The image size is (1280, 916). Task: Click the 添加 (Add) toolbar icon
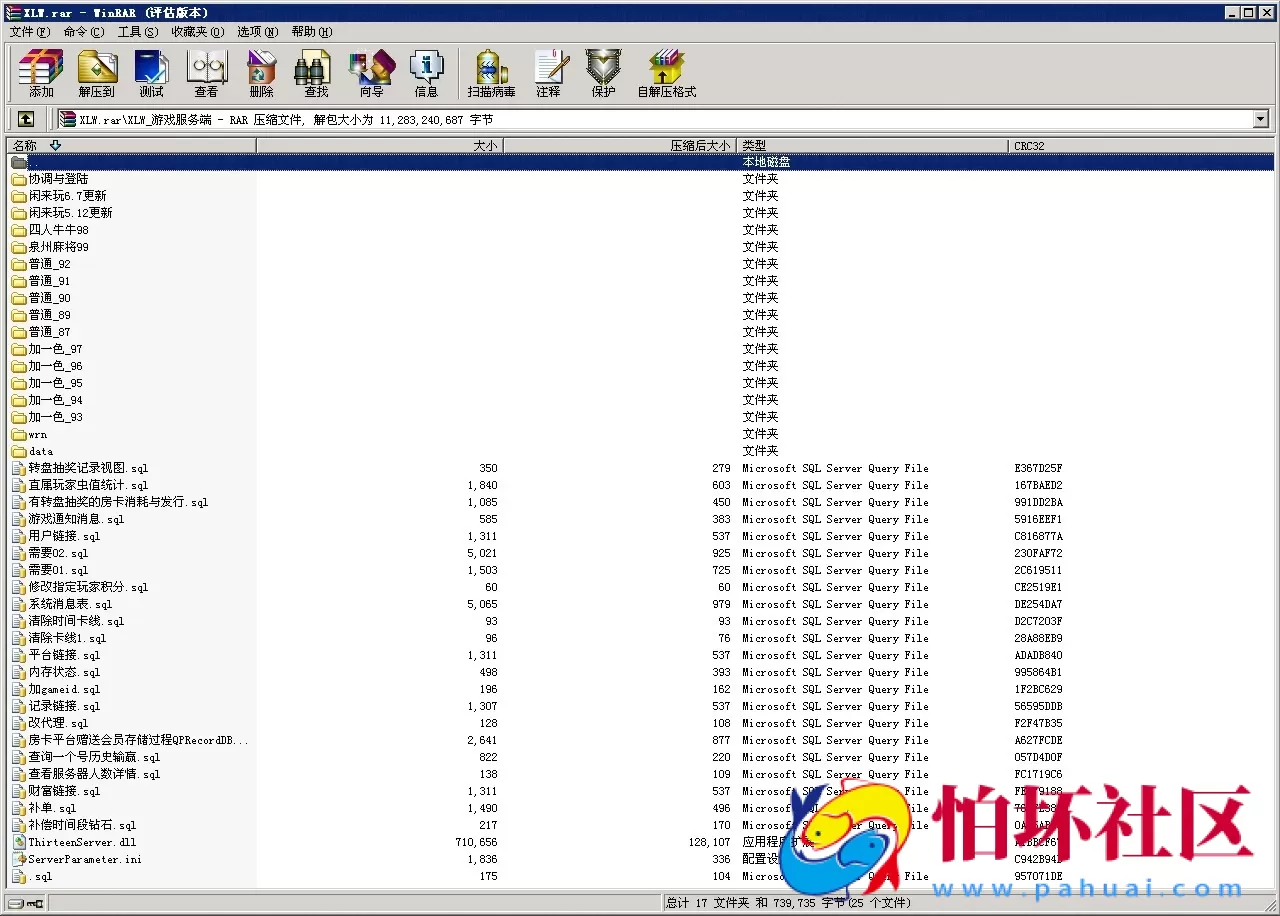41,72
